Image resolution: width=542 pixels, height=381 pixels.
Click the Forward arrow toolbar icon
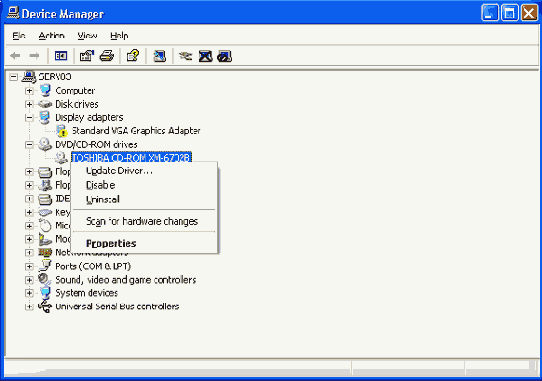click(x=35, y=56)
